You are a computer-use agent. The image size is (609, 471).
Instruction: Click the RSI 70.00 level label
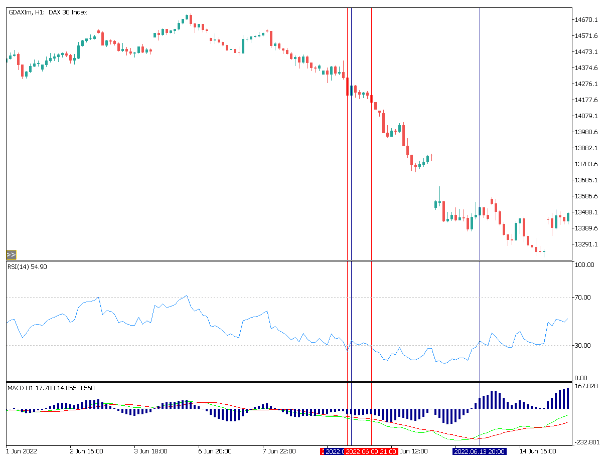[x=585, y=297]
